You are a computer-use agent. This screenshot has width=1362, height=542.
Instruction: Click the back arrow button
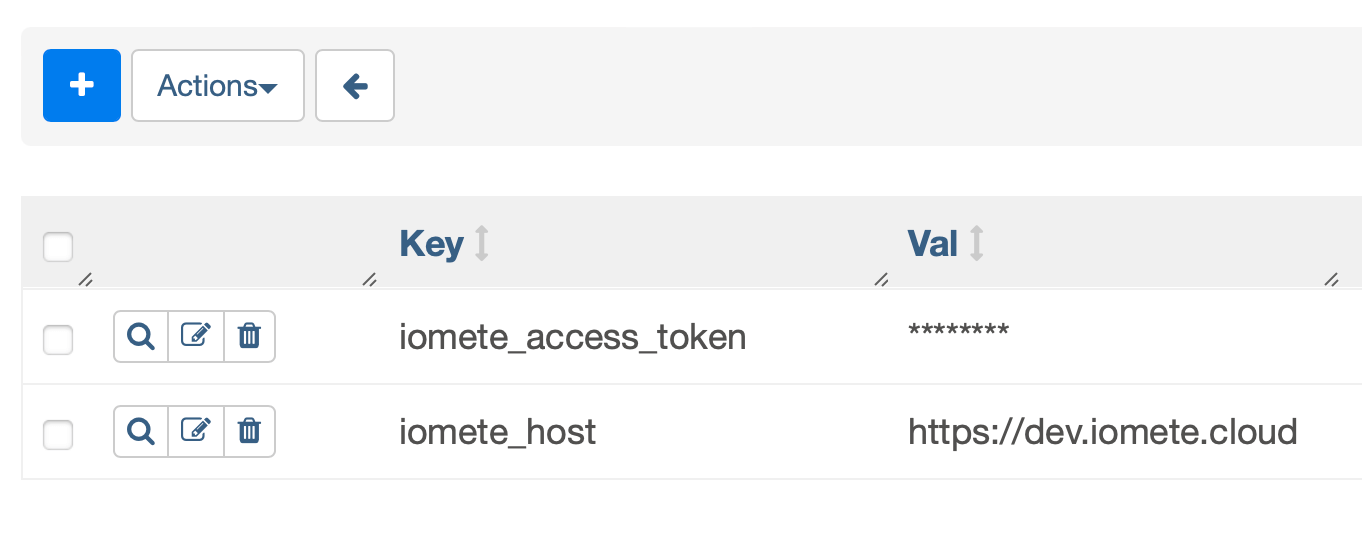click(x=355, y=86)
